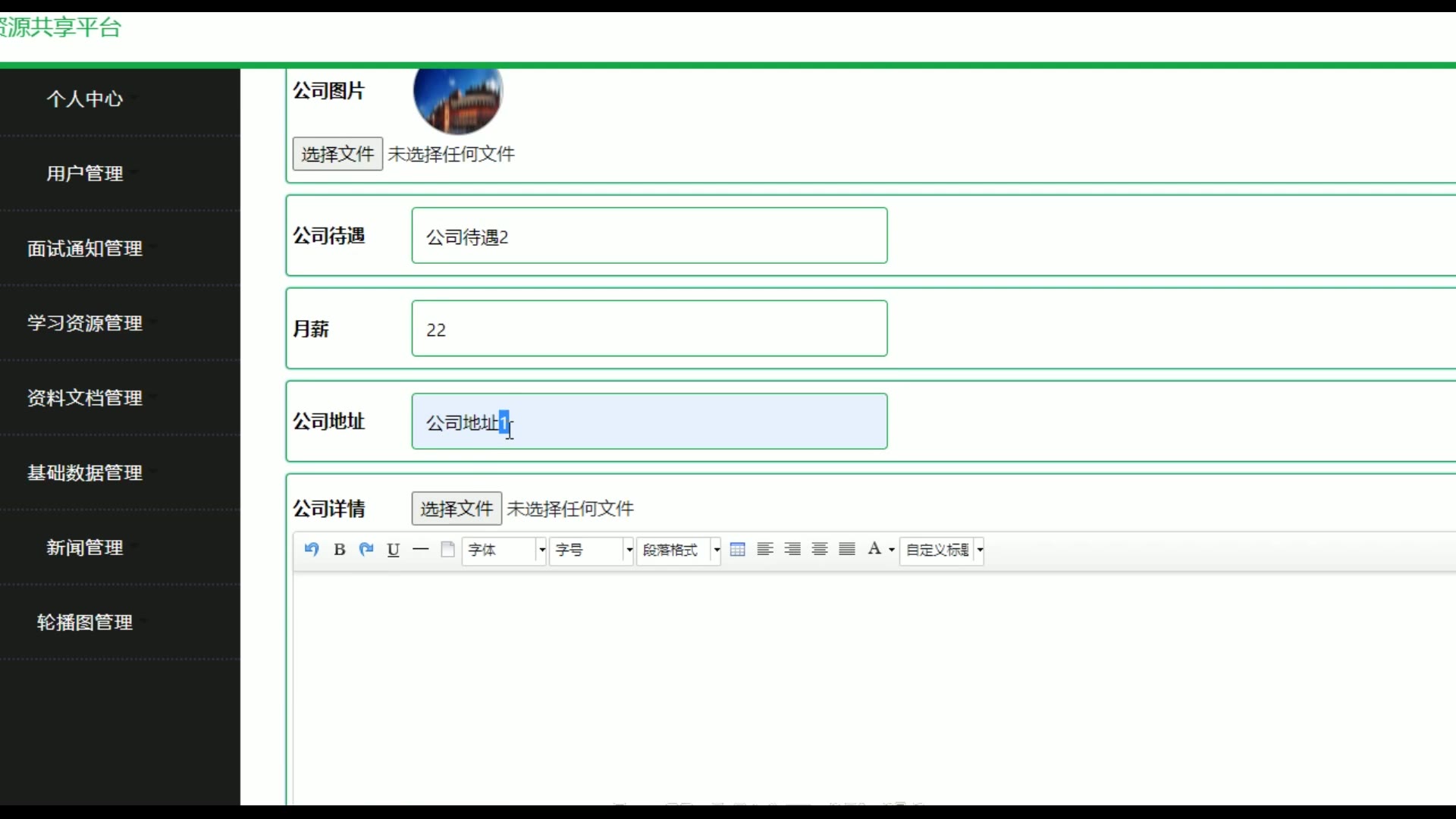This screenshot has width=1456, height=819.
Task: Click the blank page icon in editor toolbar
Action: [x=447, y=549]
